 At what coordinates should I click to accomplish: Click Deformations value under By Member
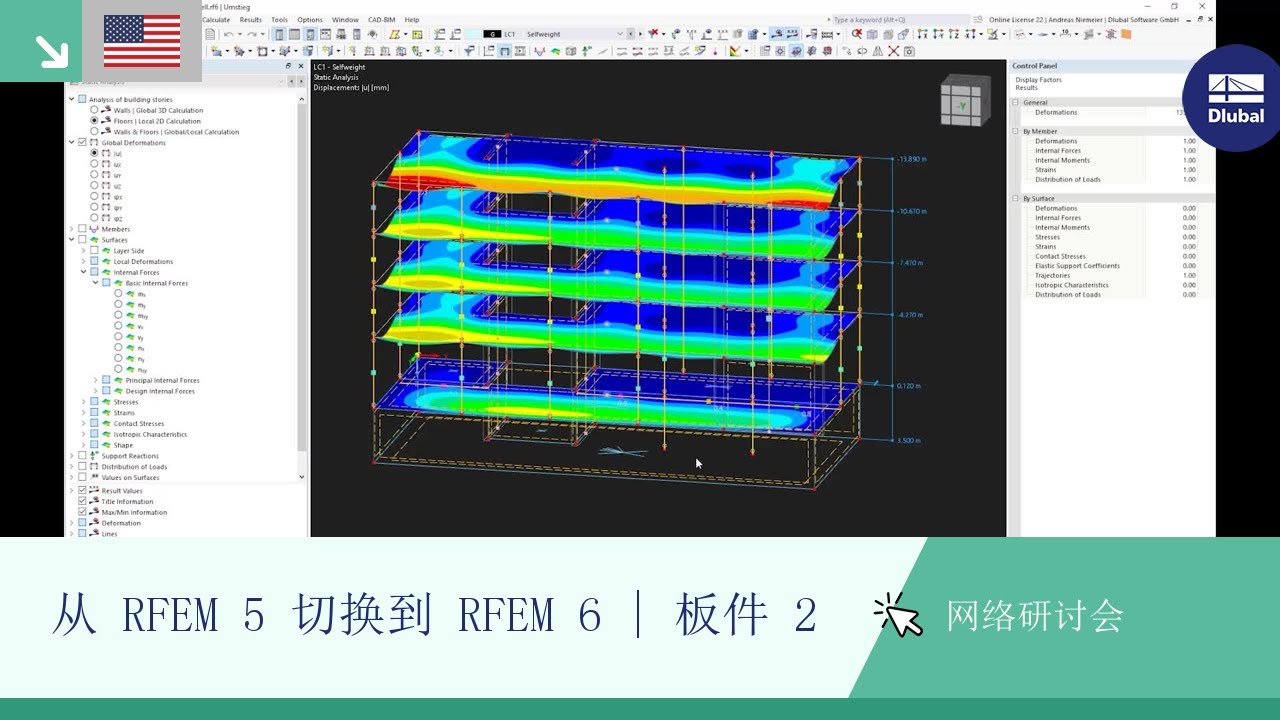tap(1189, 141)
